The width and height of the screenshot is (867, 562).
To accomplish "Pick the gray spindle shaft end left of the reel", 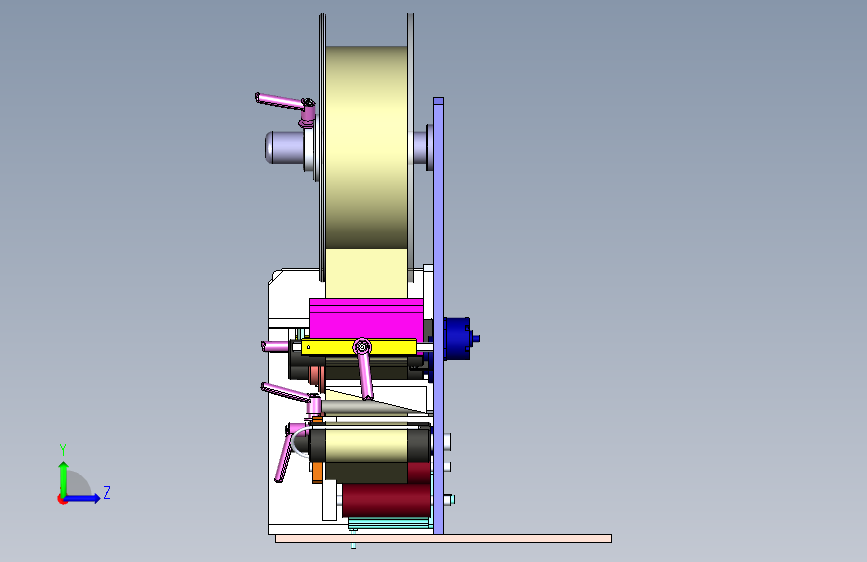I will (284, 147).
